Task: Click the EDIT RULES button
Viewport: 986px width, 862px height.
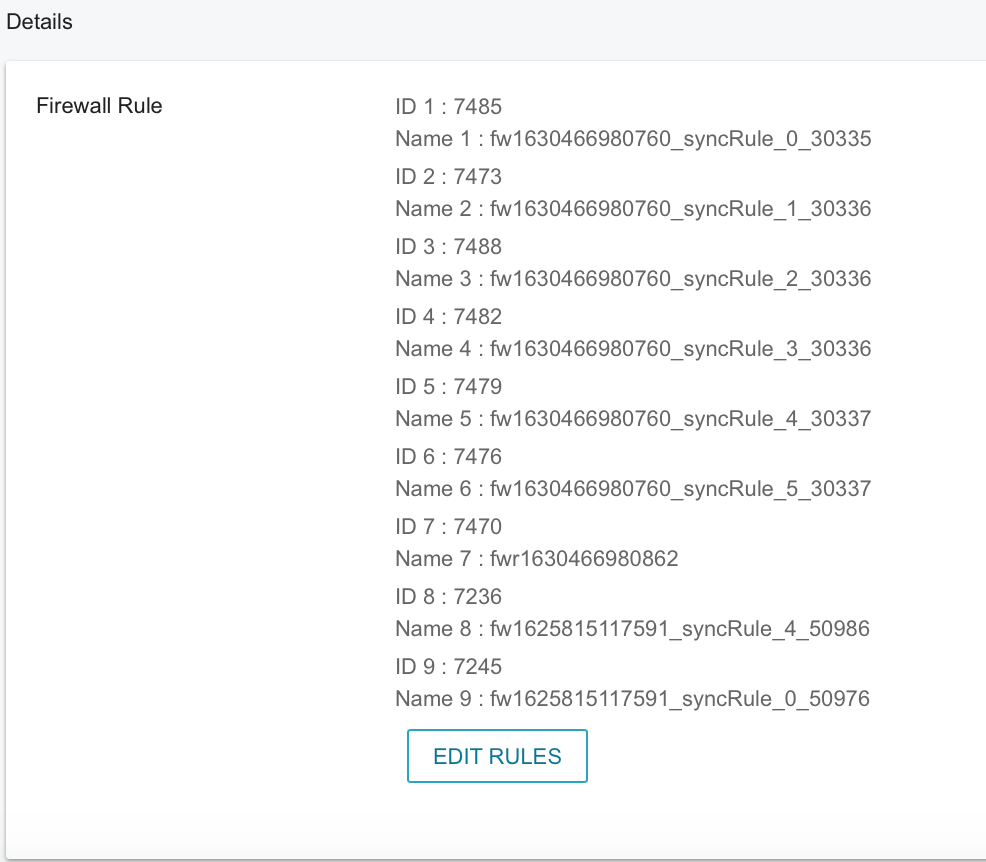Action: pos(497,756)
